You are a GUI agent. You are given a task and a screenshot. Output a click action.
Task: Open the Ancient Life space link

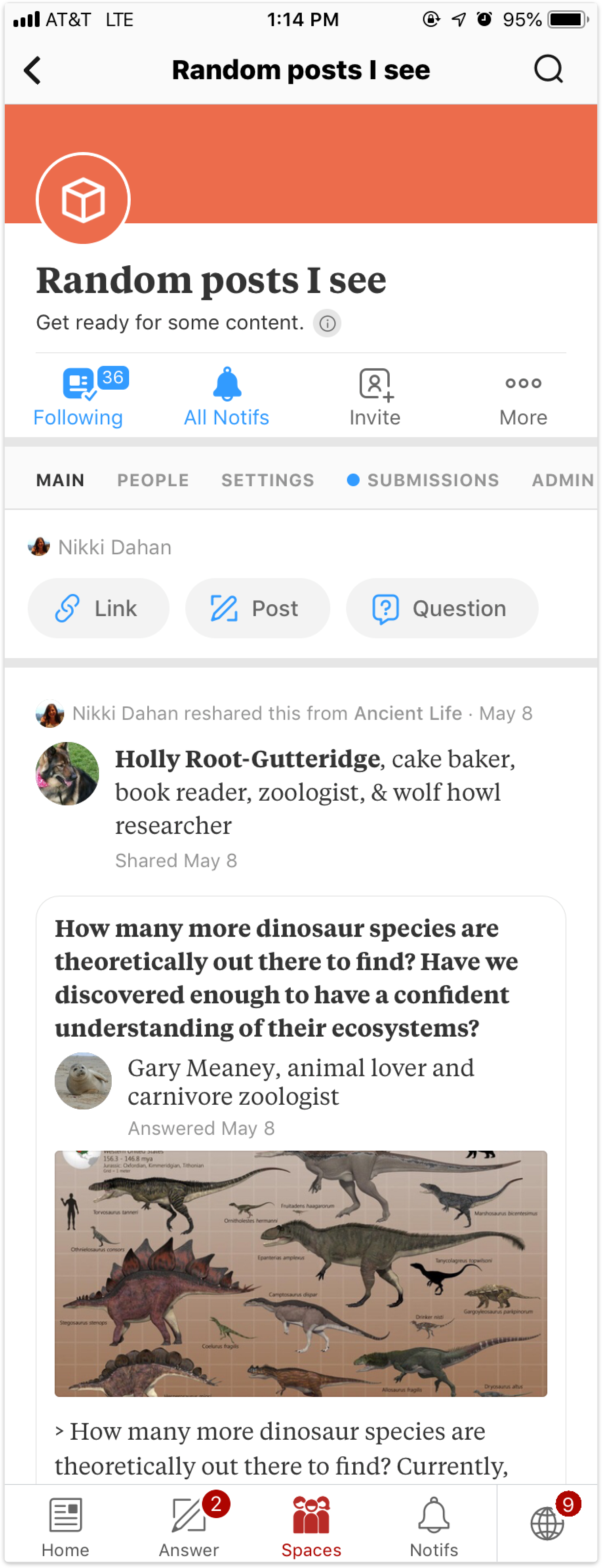tap(408, 713)
